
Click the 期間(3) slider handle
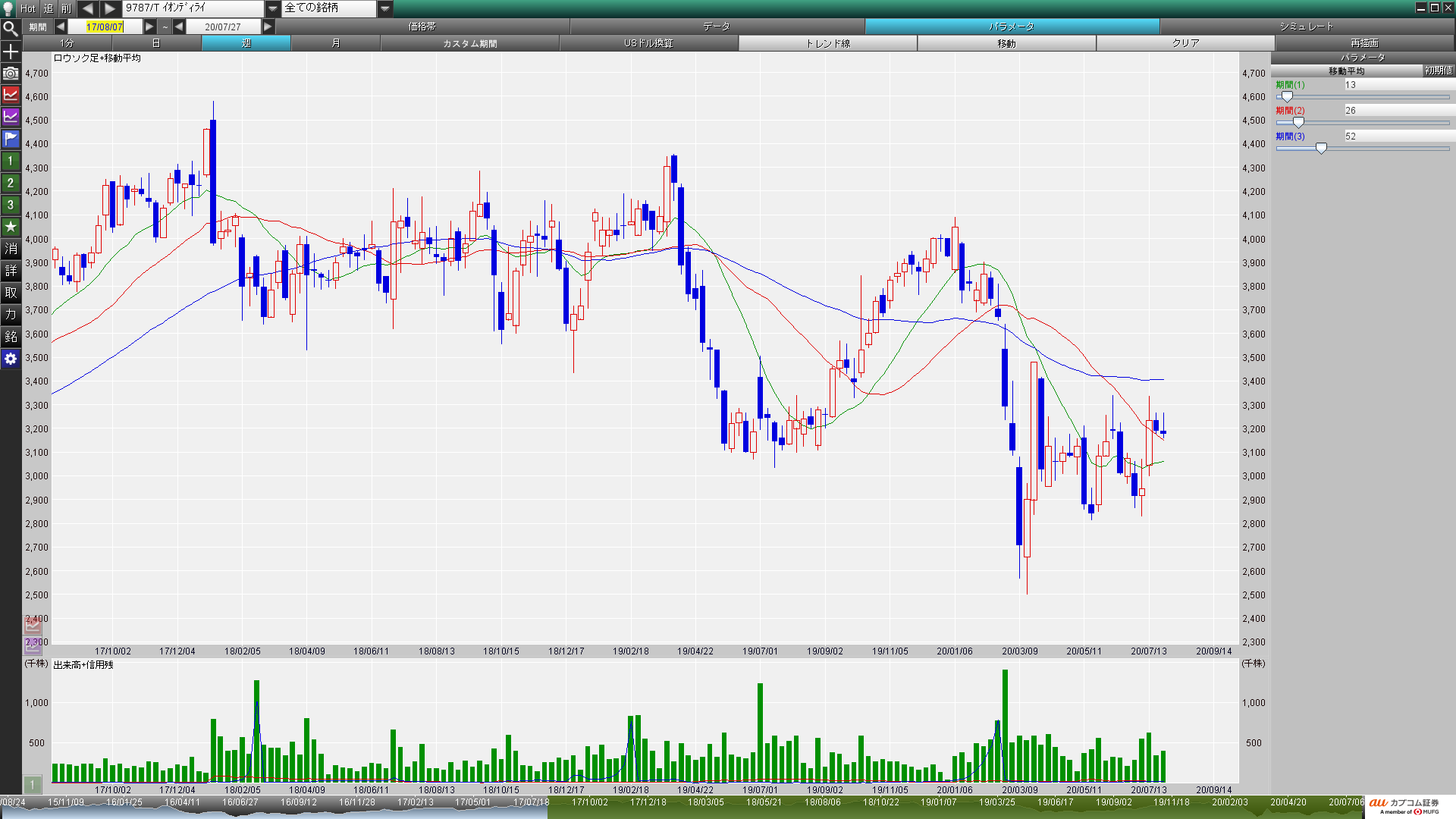pyautogui.click(x=1321, y=149)
